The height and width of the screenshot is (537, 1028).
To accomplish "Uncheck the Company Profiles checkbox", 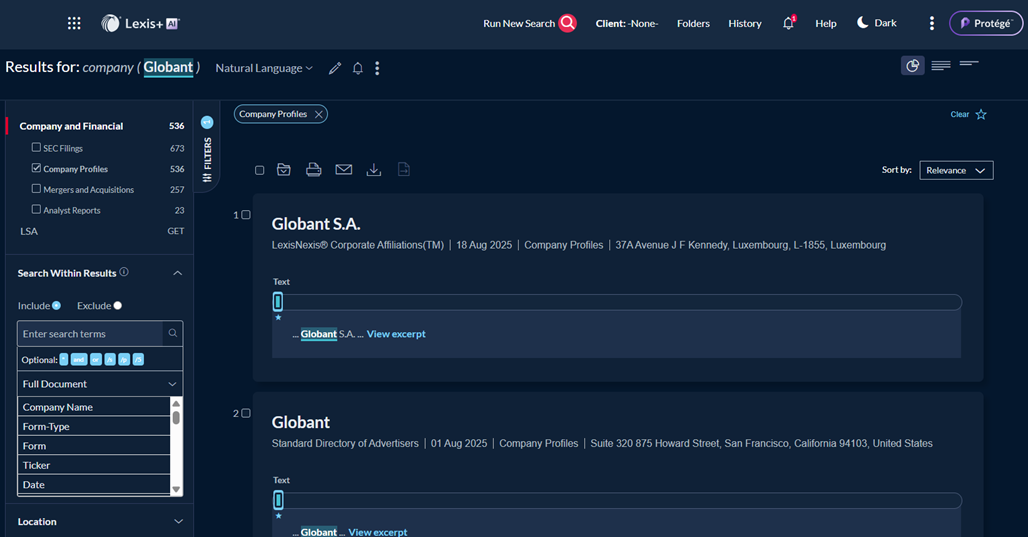I will 37,169.
